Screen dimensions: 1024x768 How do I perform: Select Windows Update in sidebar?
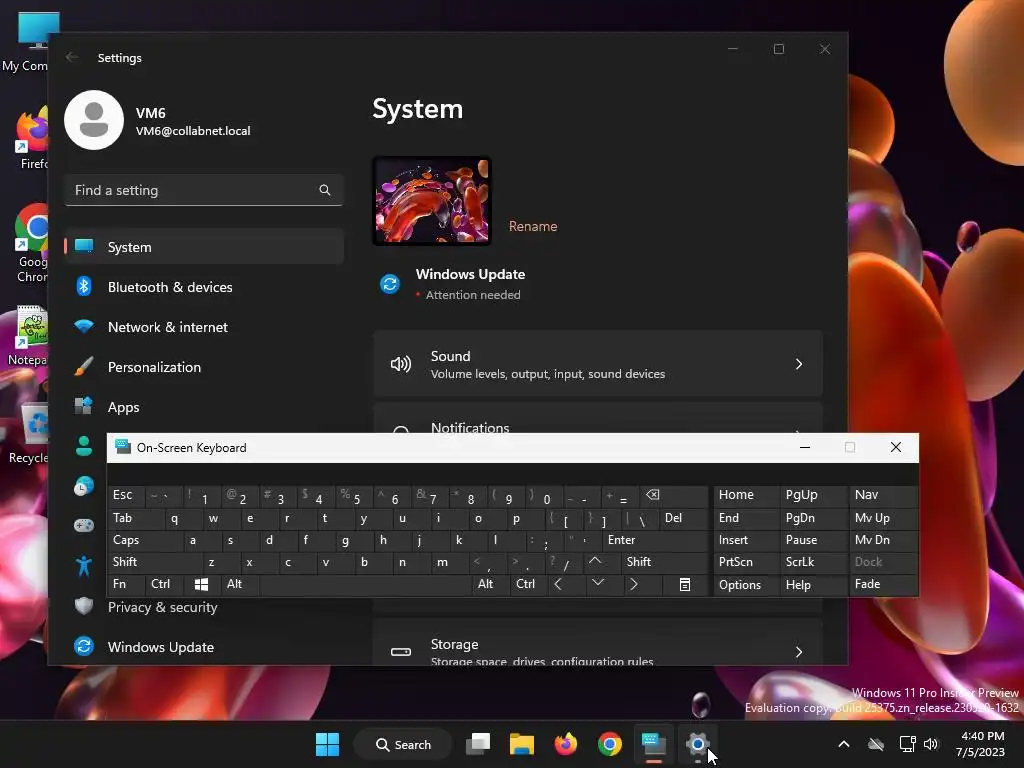pyautogui.click(x=204, y=647)
